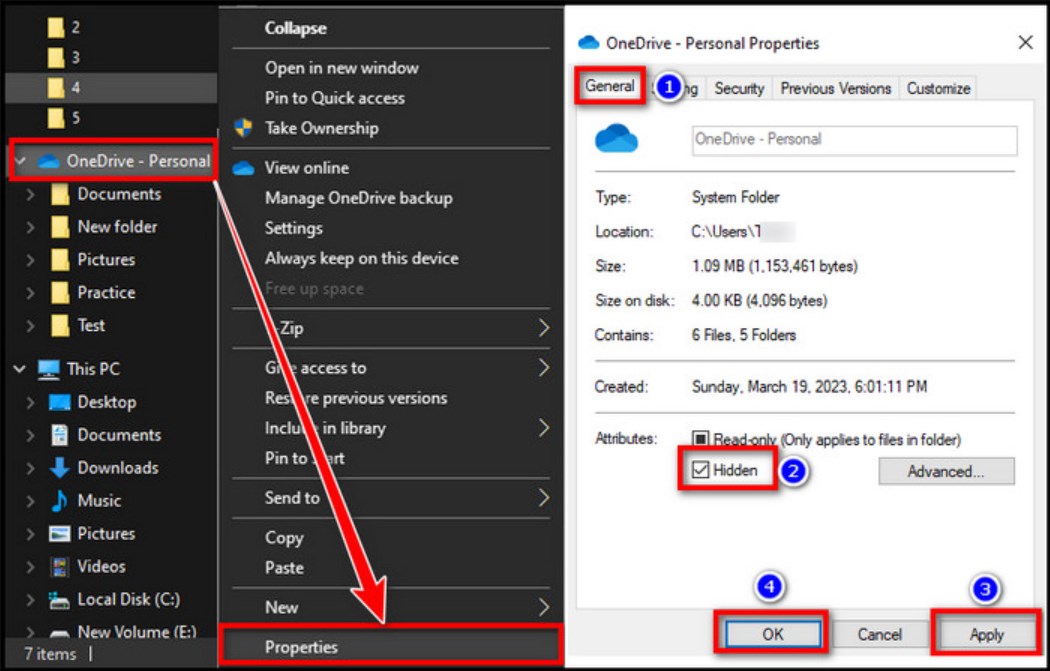Choose Manage OneDrive backup menu entry

(x=358, y=198)
